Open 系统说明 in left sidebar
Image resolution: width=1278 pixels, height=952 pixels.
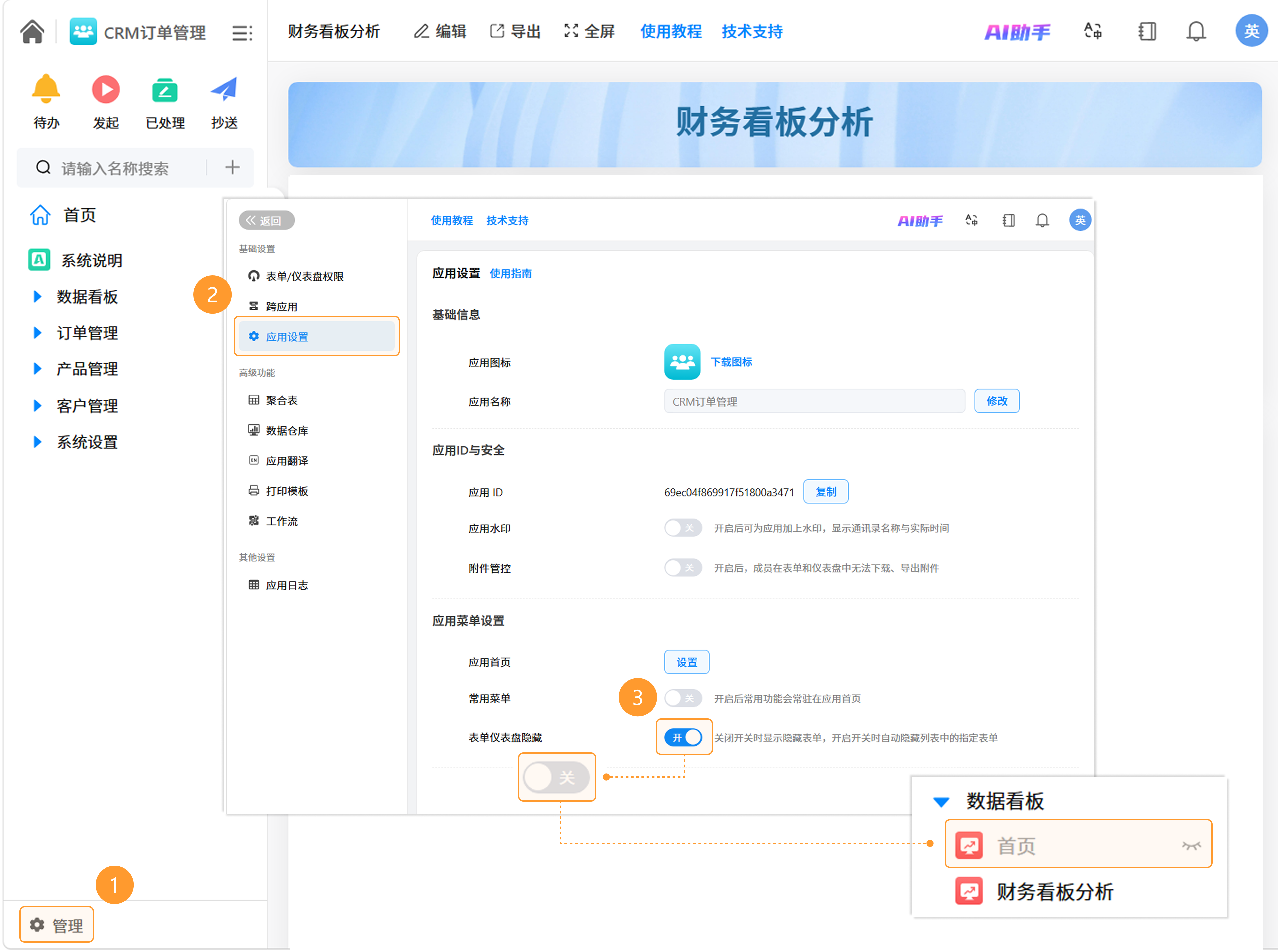tap(76, 260)
